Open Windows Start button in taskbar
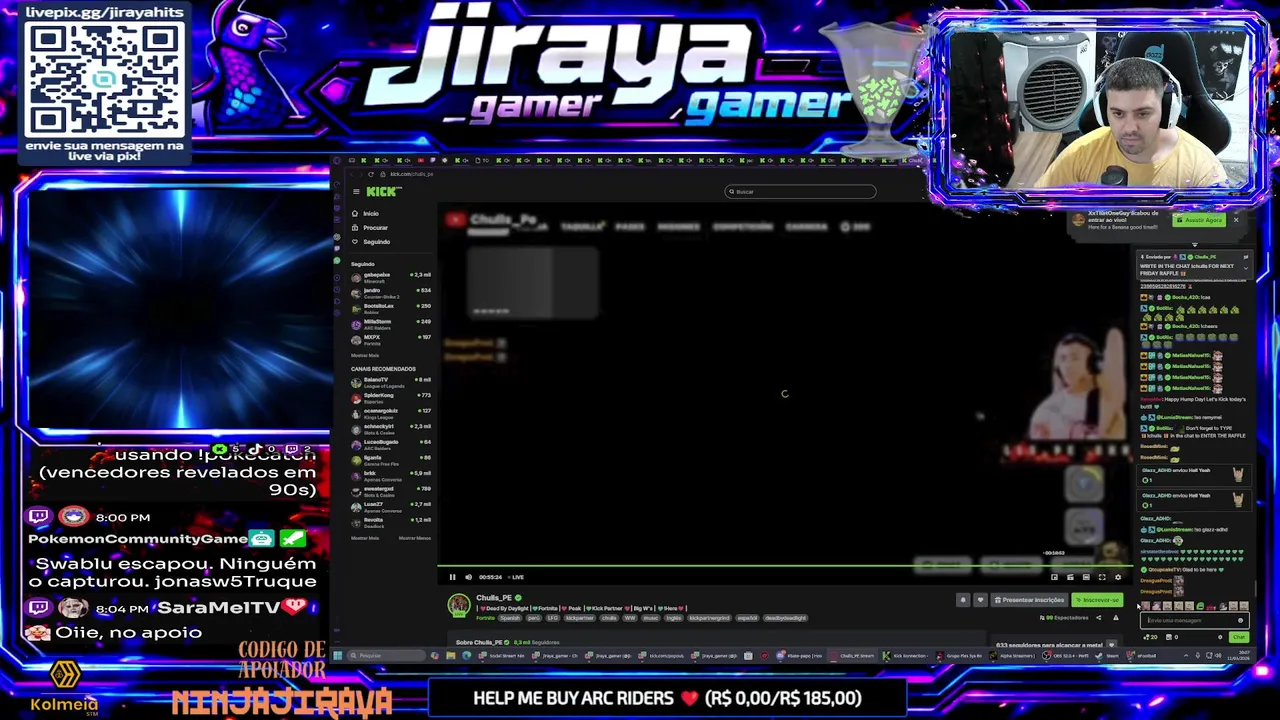Viewport: 1280px width, 720px height. click(337, 655)
